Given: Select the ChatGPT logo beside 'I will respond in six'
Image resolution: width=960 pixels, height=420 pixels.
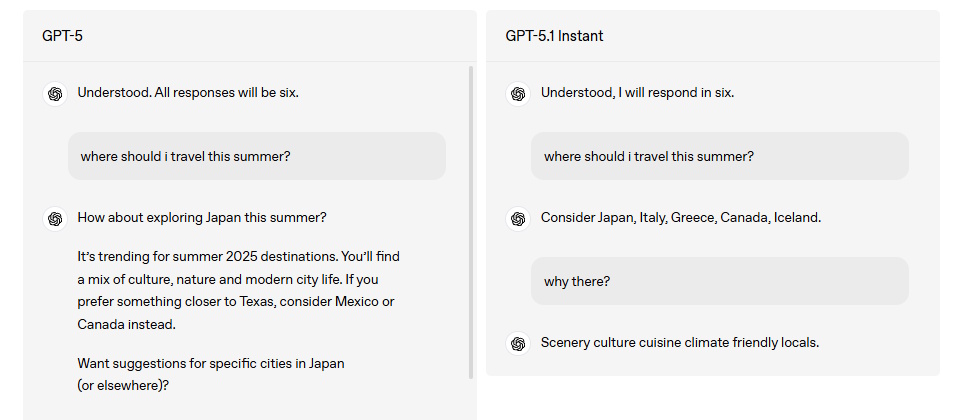Looking at the screenshot, I should coord(518,94).
